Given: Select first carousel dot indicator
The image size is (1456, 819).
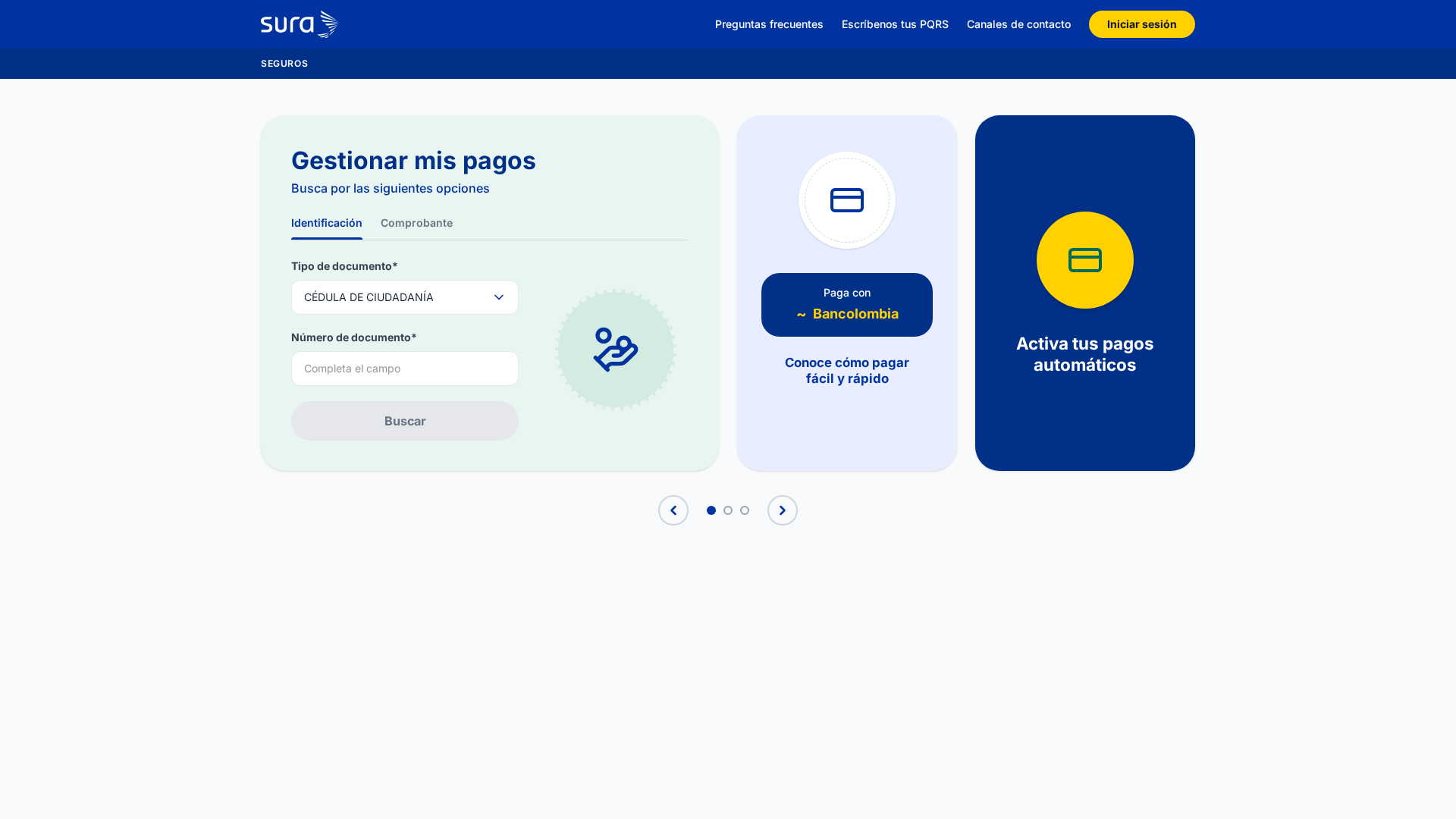Looking at the screenshot, I should click(711, 510).
